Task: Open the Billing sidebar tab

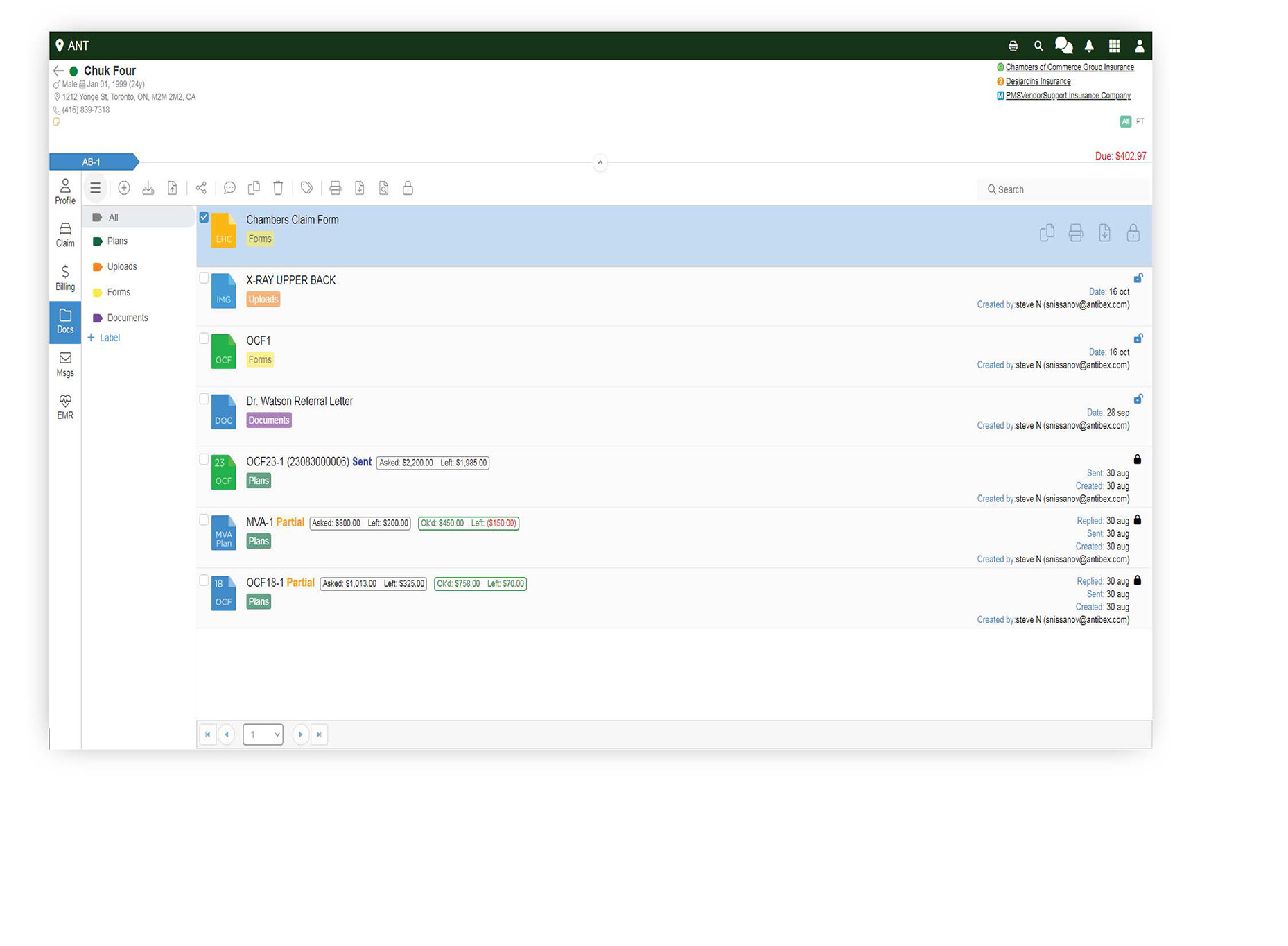Action: pos(65,277)
